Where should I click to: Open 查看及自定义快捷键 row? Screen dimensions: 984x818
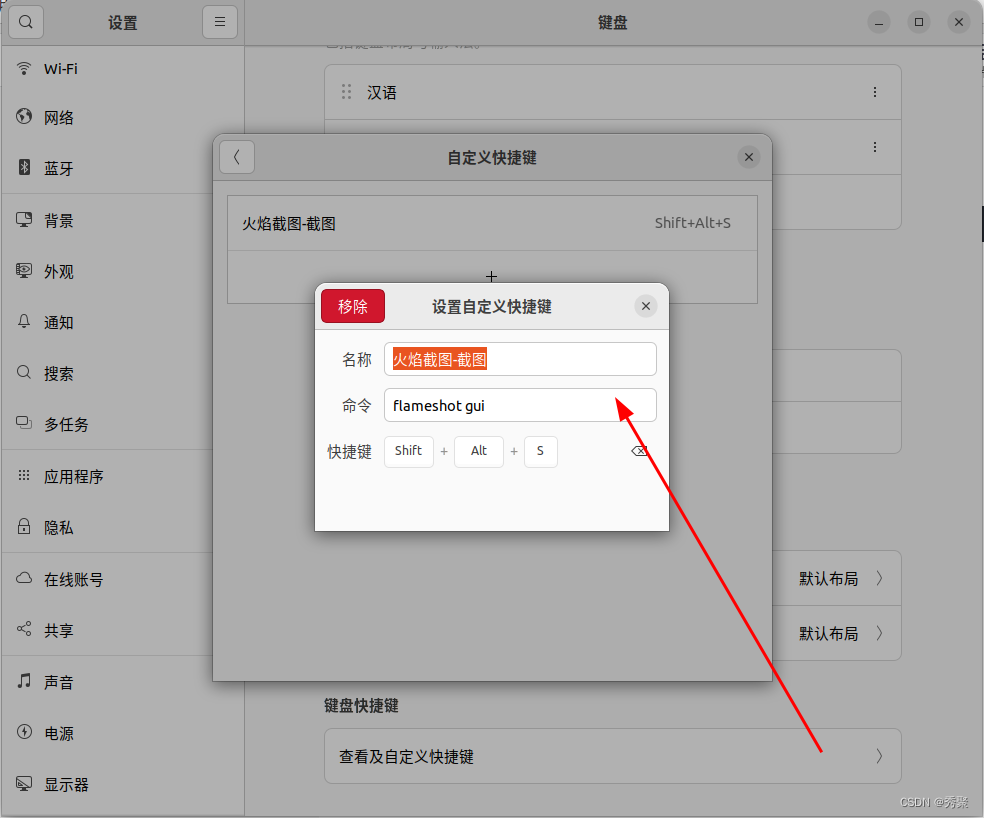pyautogui.click(x=612, y=756)
